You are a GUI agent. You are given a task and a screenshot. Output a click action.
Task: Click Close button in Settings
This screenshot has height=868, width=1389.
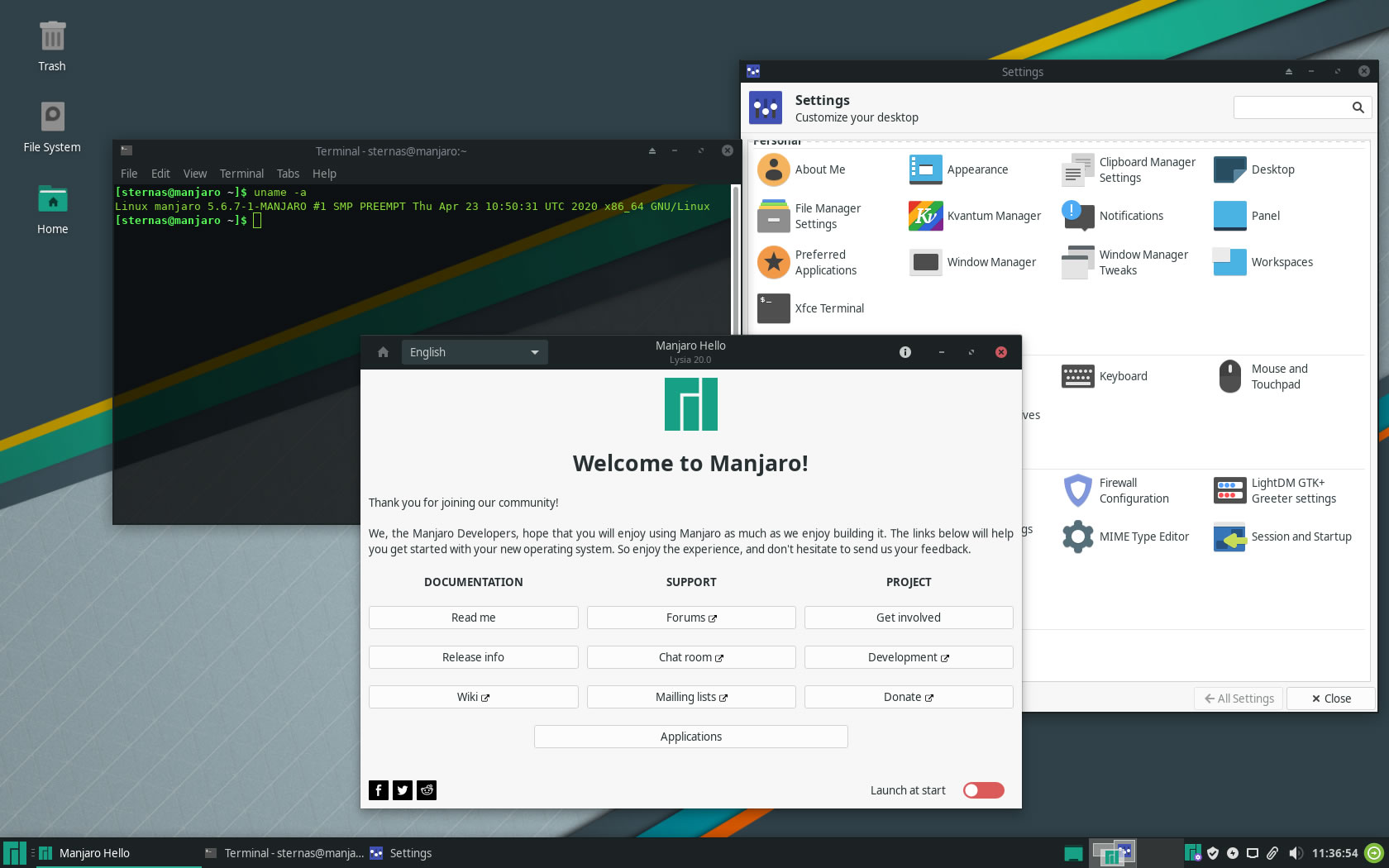click(1331, 699)
